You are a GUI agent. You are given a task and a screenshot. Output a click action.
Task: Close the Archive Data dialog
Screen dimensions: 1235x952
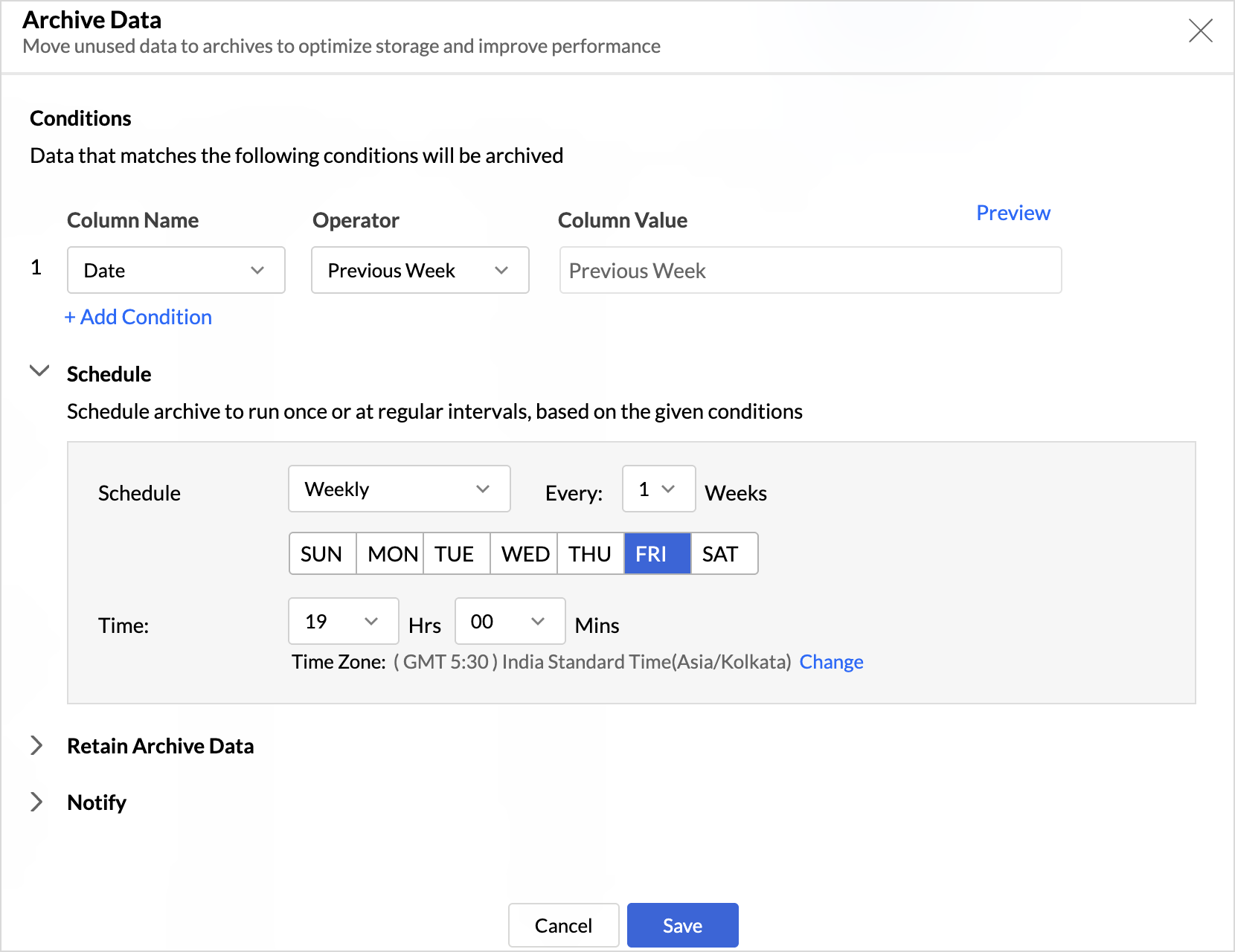(1200, 31)
